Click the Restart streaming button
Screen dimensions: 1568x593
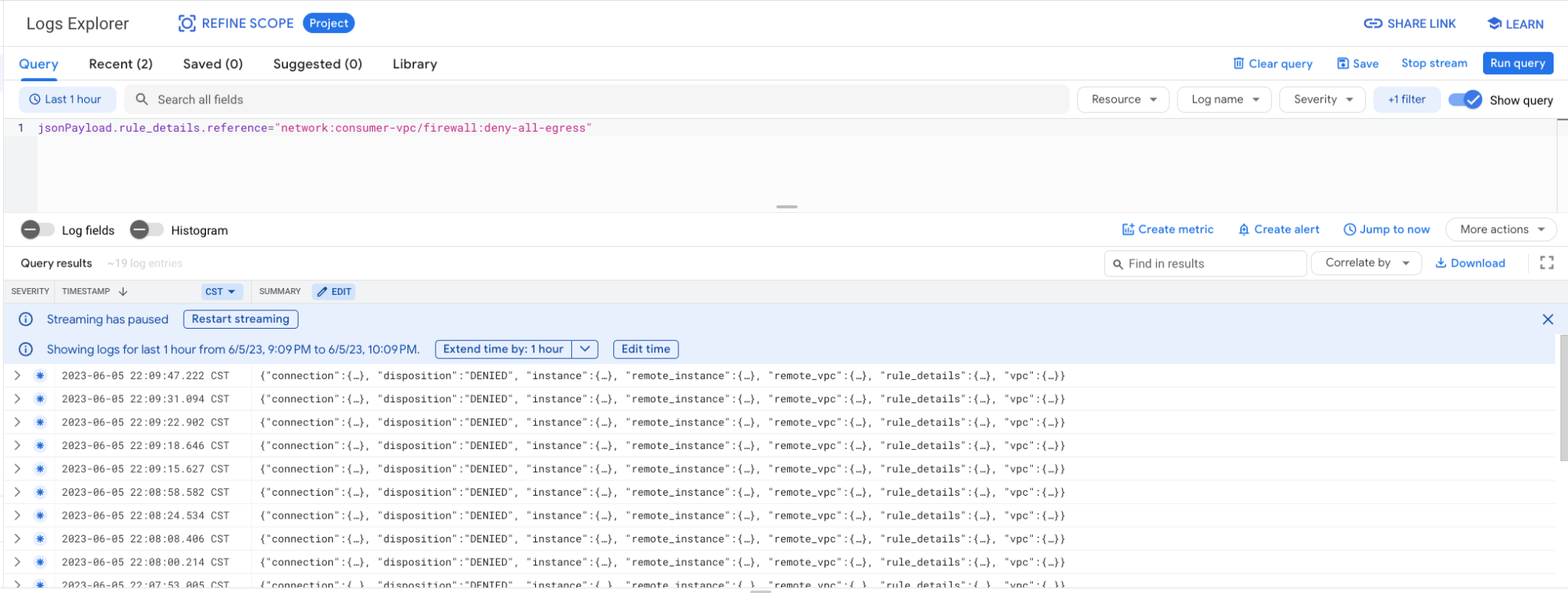240,319
